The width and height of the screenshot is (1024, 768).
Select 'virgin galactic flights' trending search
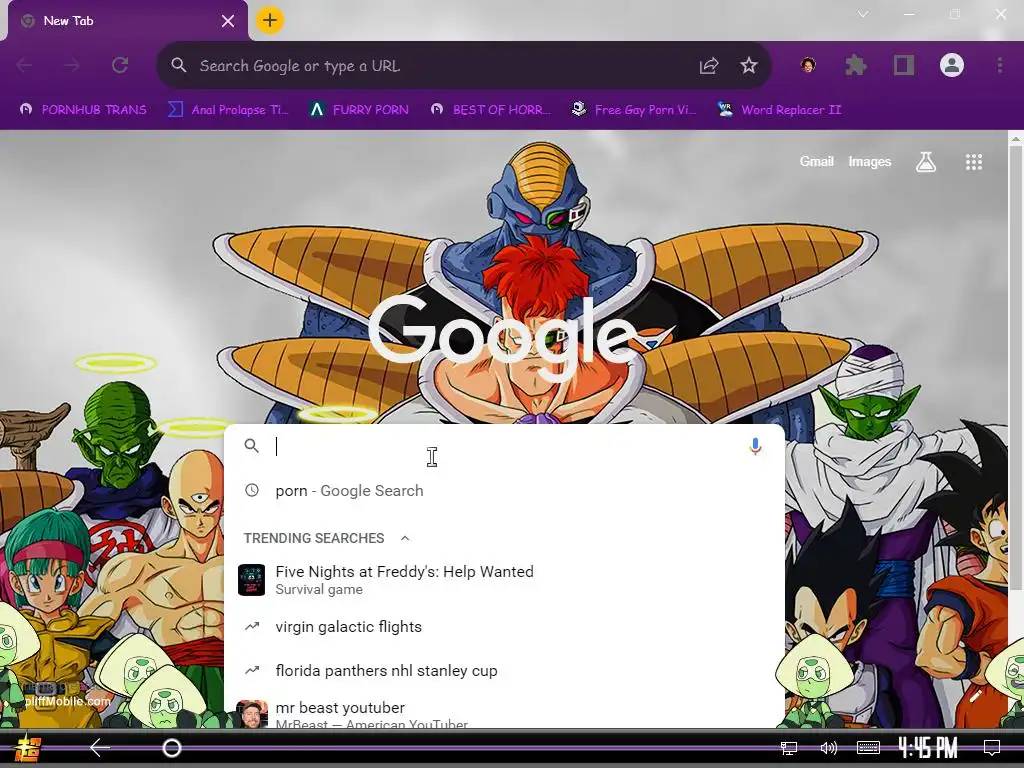[x=504, y=627]
